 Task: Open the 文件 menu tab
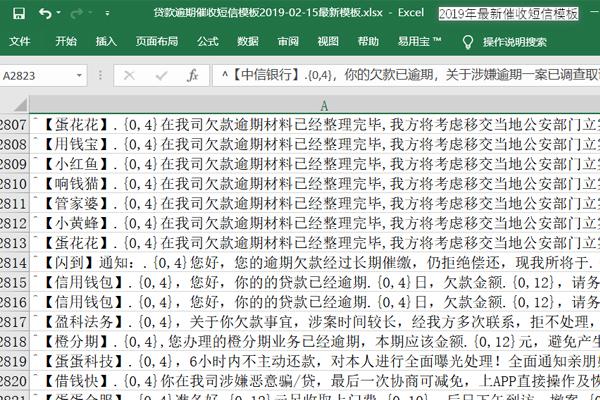[20, 41]
